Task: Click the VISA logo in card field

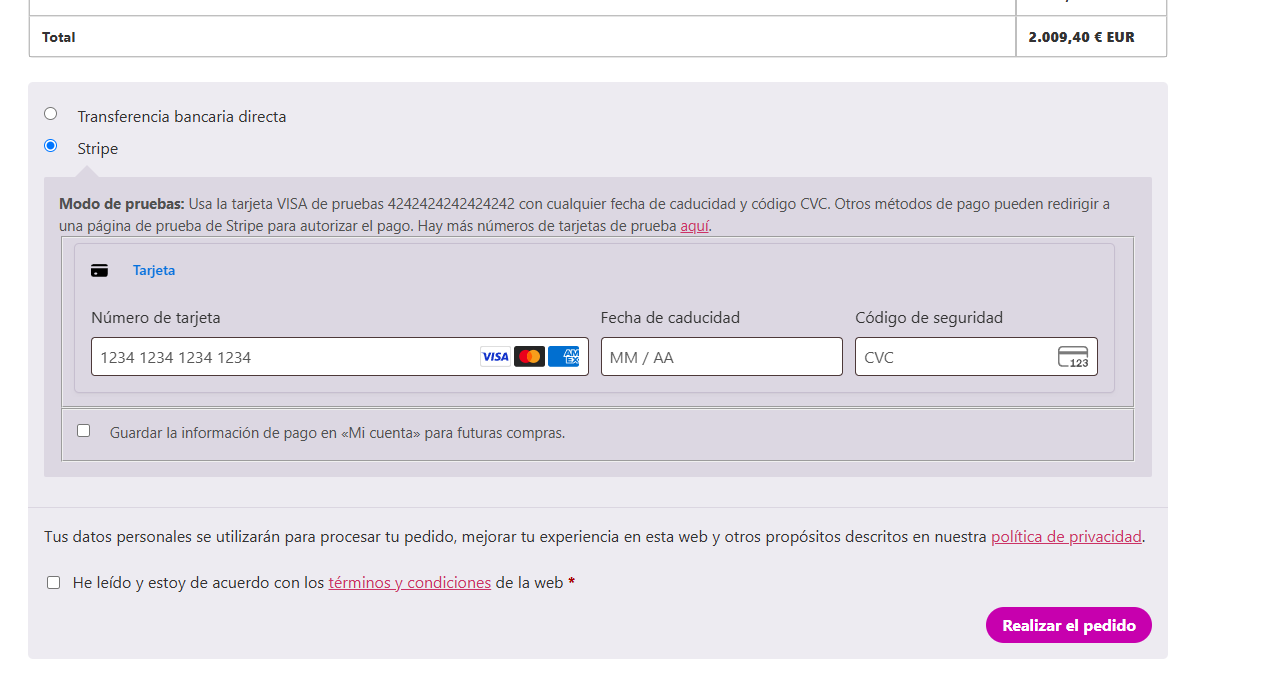Action: coord(495,357)
